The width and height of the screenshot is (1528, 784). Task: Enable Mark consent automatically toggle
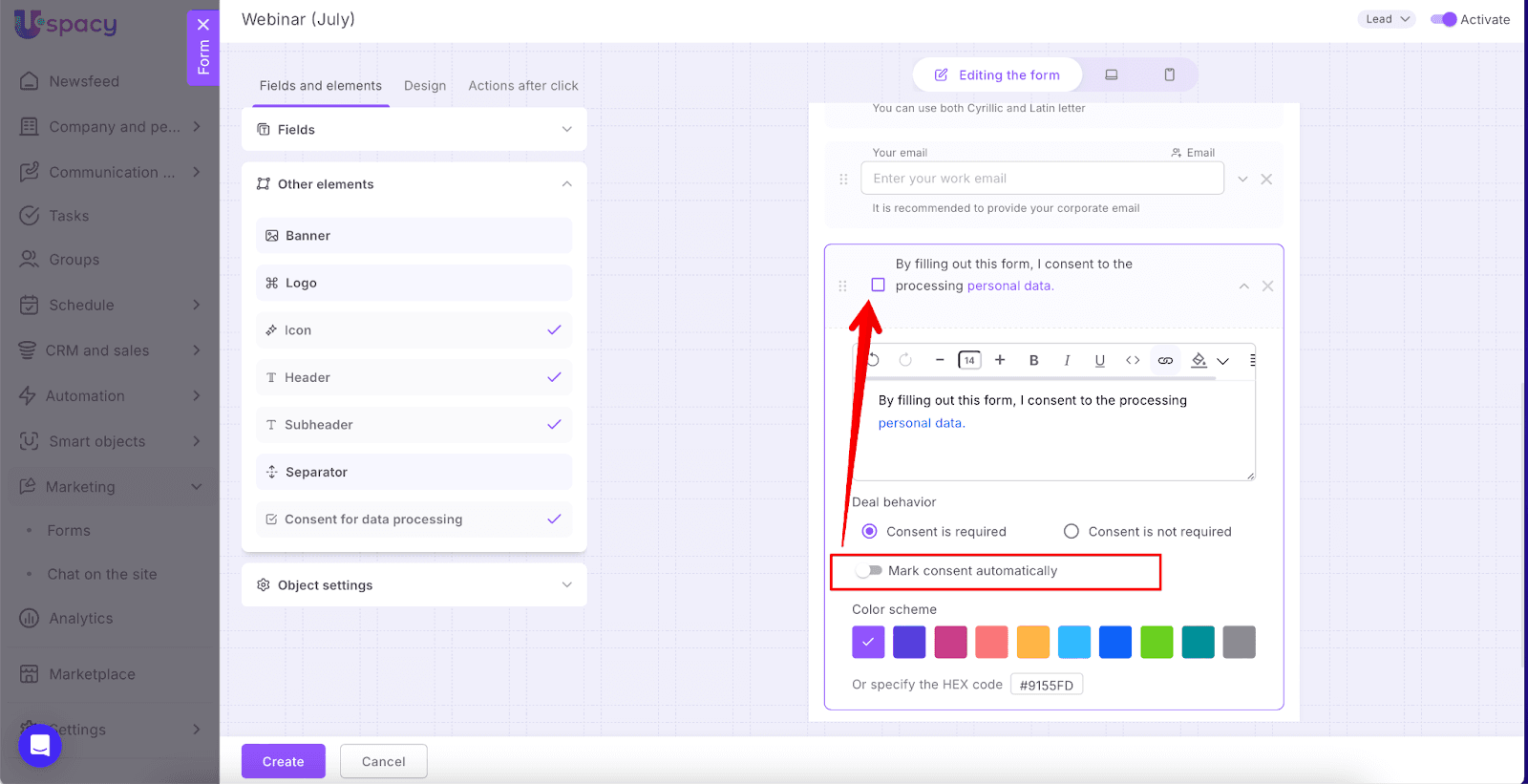pos(868,570)
